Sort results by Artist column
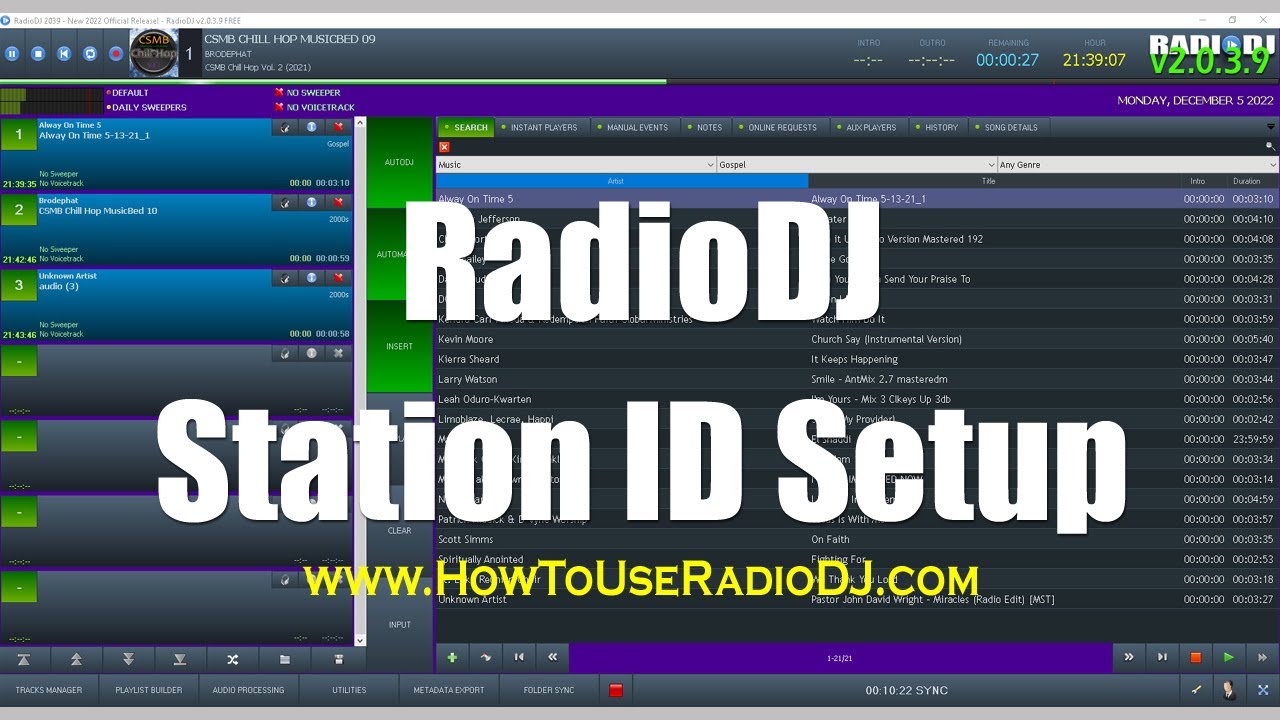The image size is (1280, 720). [622, 181]
